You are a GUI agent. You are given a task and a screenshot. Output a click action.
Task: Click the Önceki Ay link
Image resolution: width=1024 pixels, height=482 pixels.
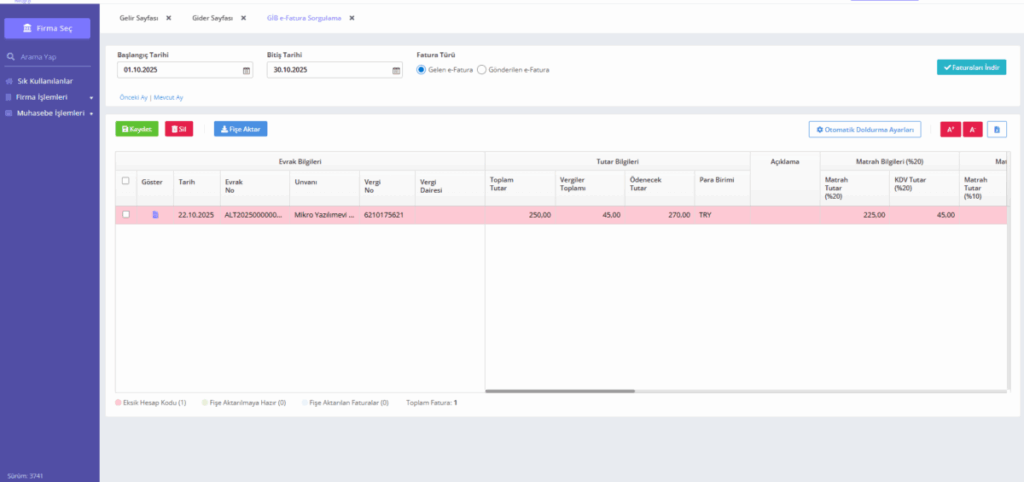pyautogui.click(x=133, y=97)
